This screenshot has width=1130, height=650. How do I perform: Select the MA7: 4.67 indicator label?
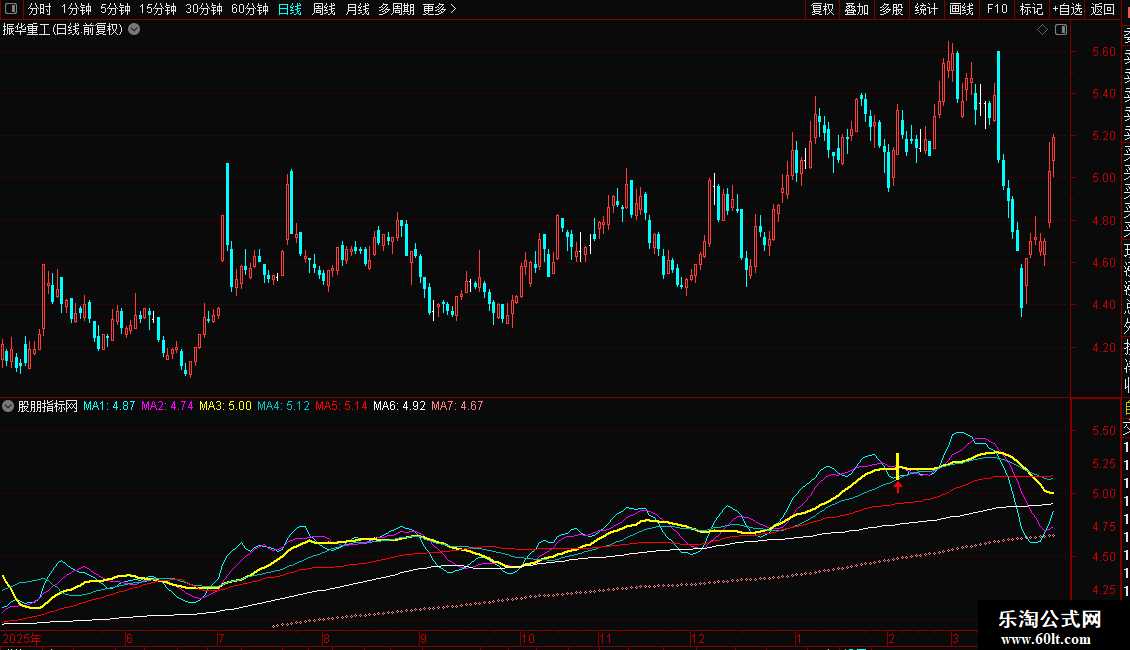(457, 406)
